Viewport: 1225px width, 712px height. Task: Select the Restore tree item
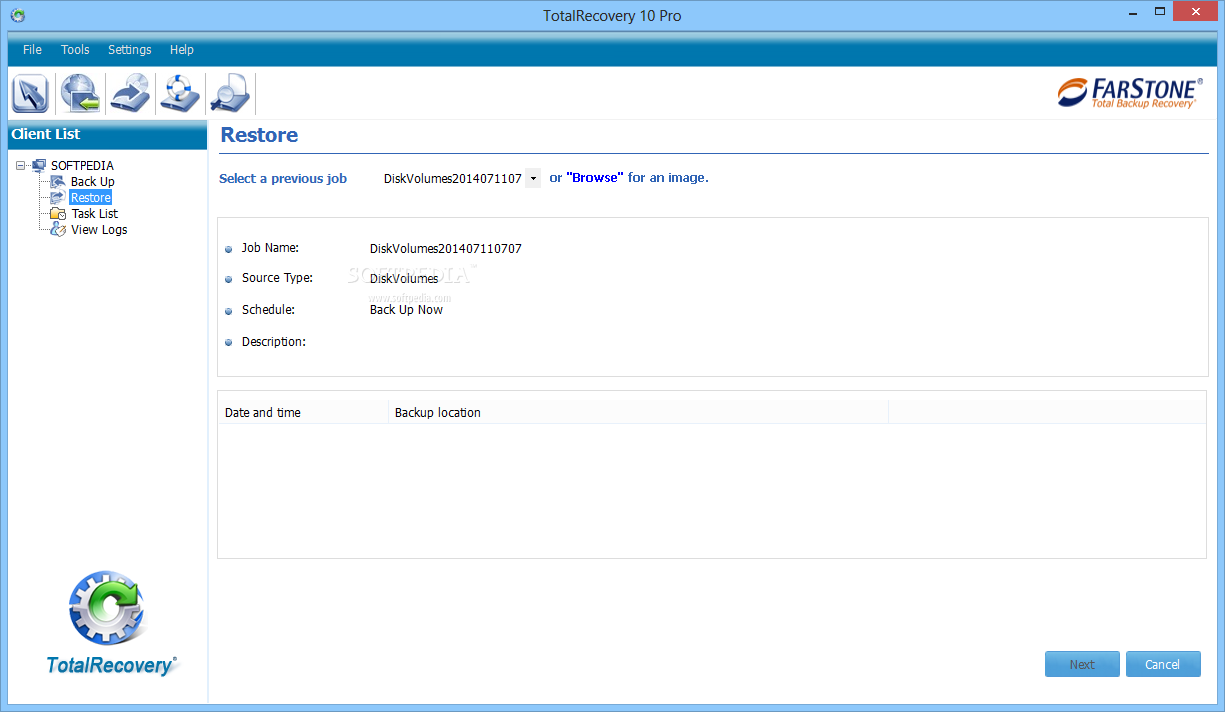click(91, 197)
